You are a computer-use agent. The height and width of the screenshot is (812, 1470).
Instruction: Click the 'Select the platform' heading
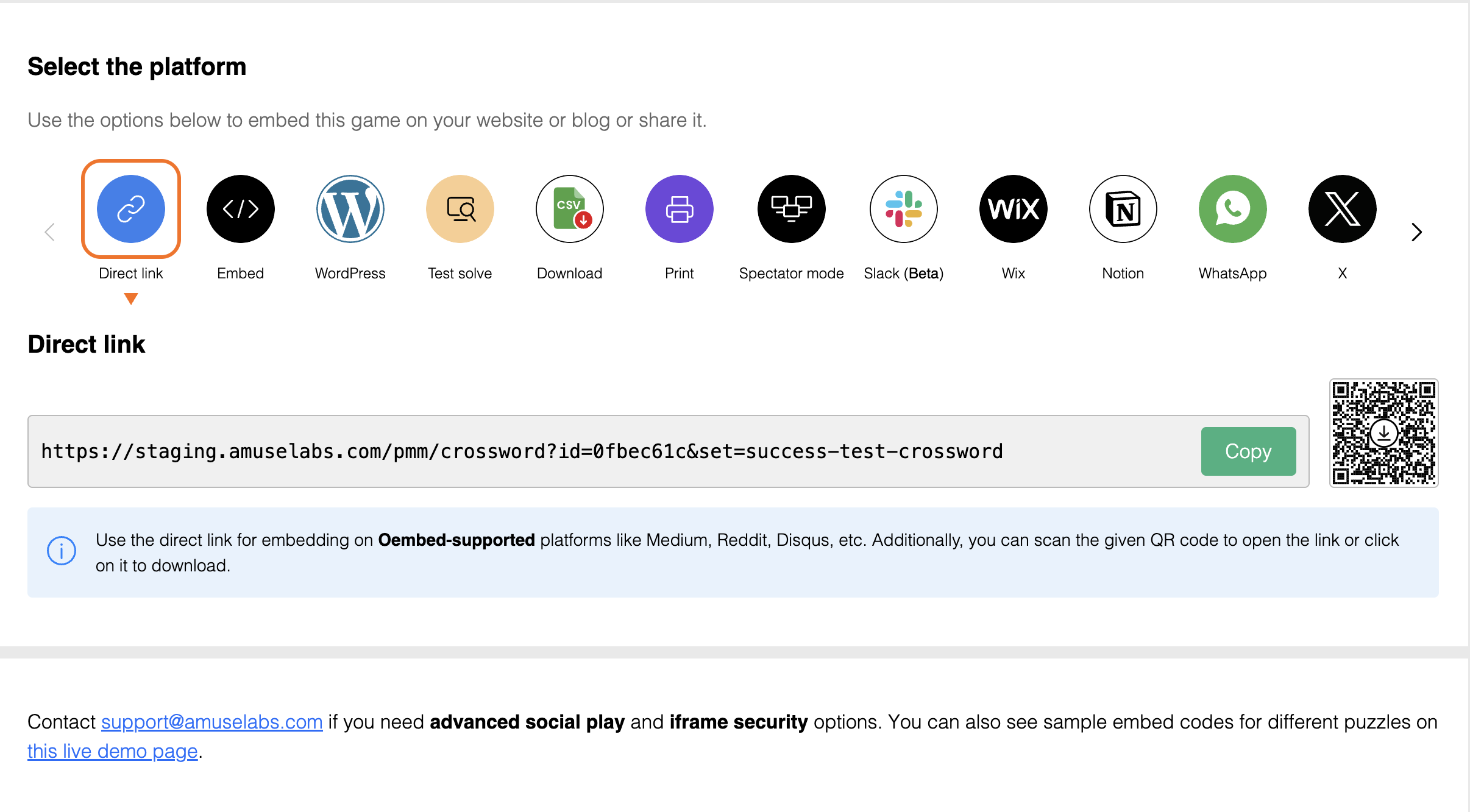(x=137, y=66)
